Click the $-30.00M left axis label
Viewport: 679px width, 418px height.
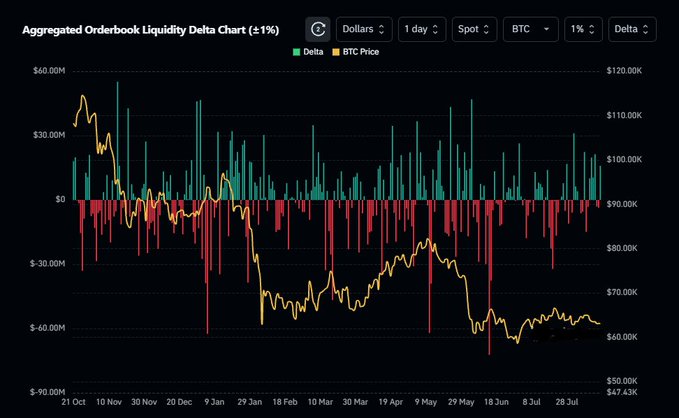pyautogui.click(x=48, y=264)
